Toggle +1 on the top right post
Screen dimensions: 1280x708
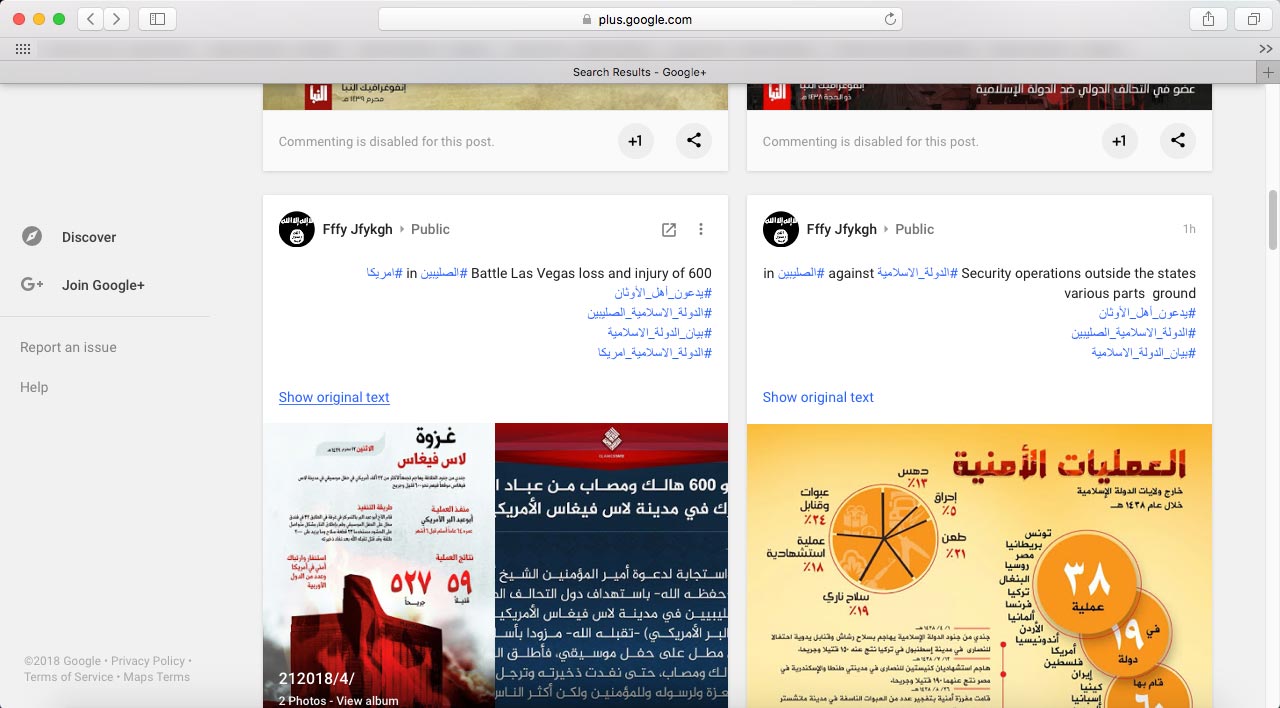[1119, 141]
